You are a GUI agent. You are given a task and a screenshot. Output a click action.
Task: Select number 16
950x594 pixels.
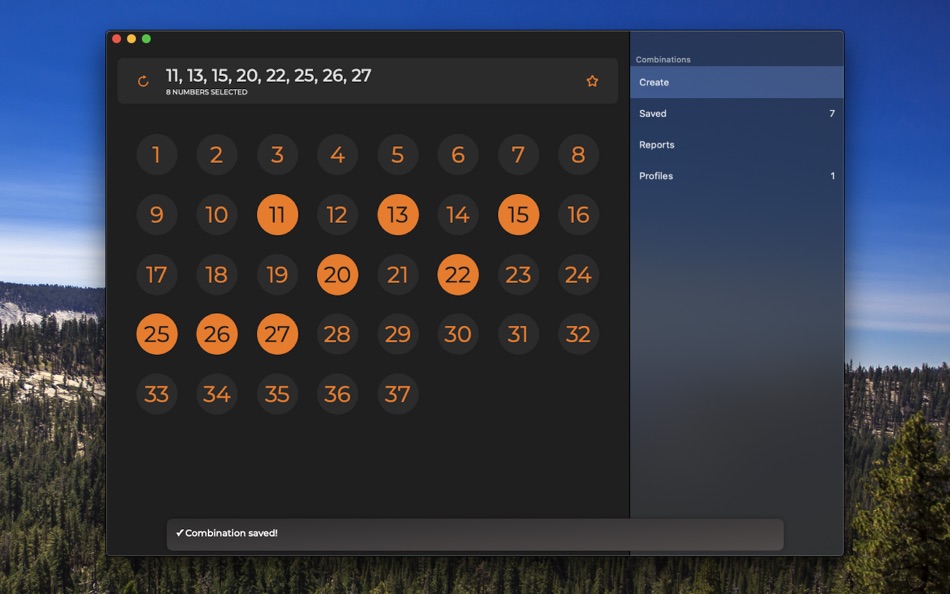(x=579, y=215)
